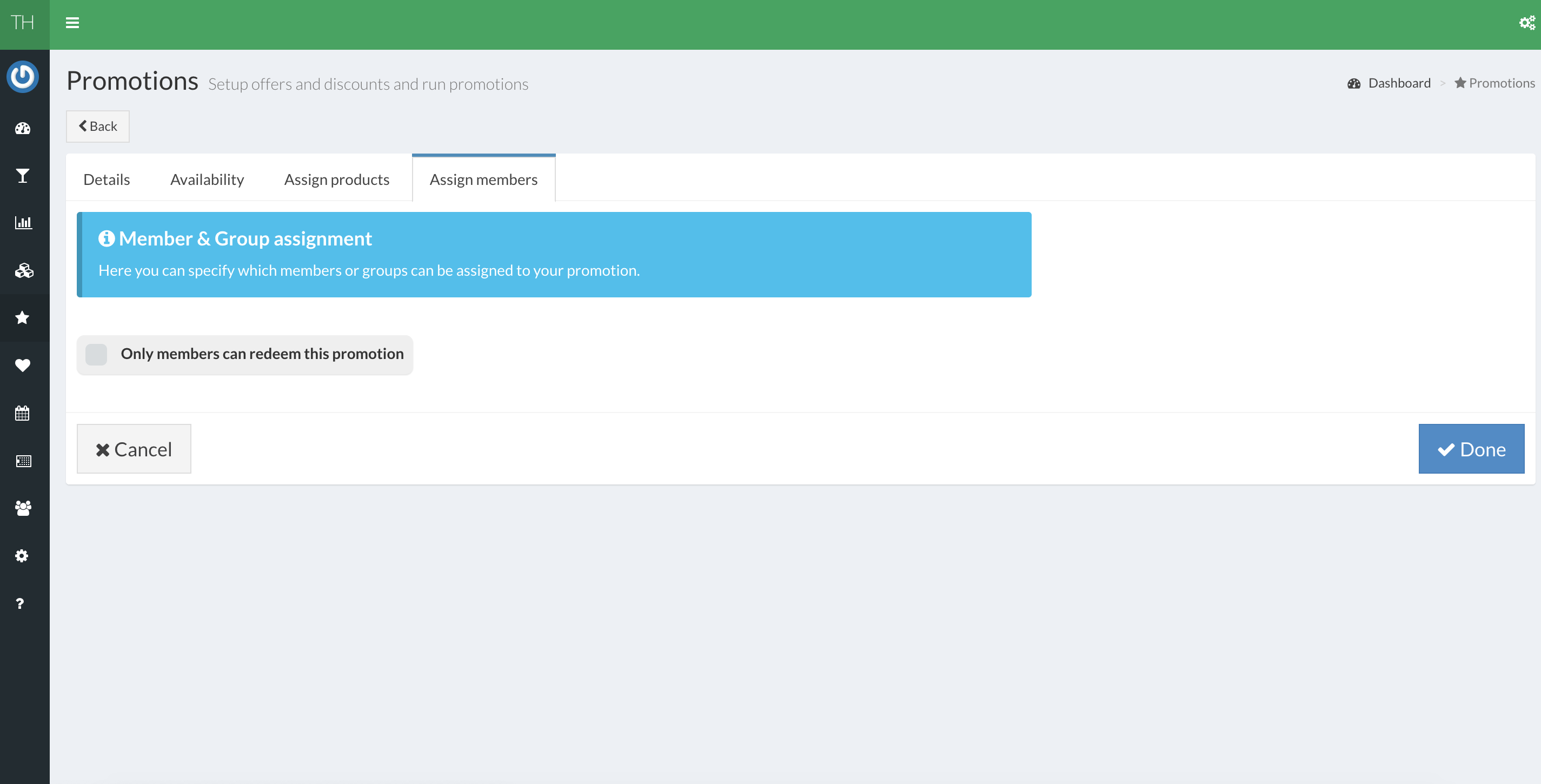Click the cocktail glass sidebar icon
Image resolution: width=1541 pixels, height=784 pixels.
click(x=23, y=175)
